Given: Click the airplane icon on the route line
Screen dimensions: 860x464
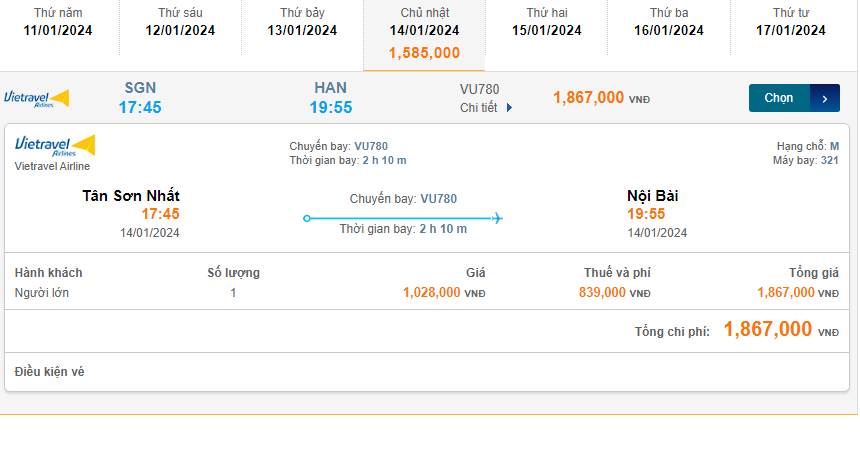Looking at the screenshot, I should click(x=497, y=218).
